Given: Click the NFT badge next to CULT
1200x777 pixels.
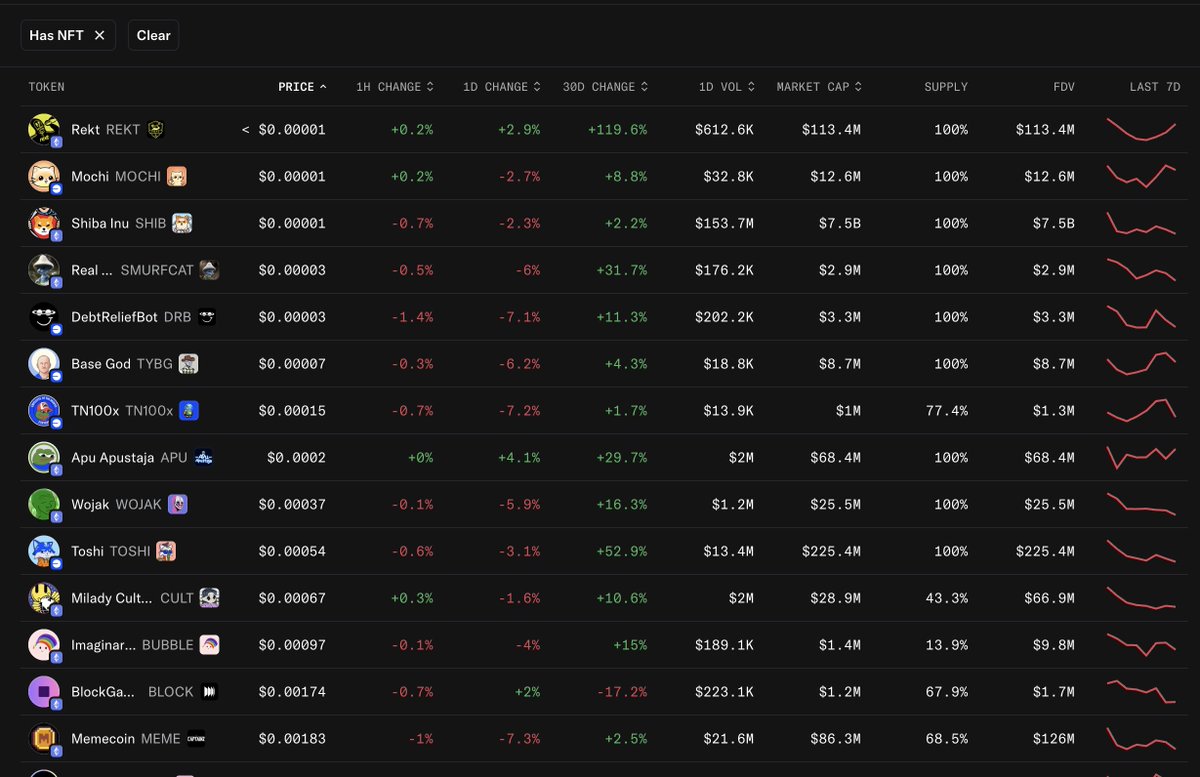Looking at the screenshot, I should tap(209, 598).
